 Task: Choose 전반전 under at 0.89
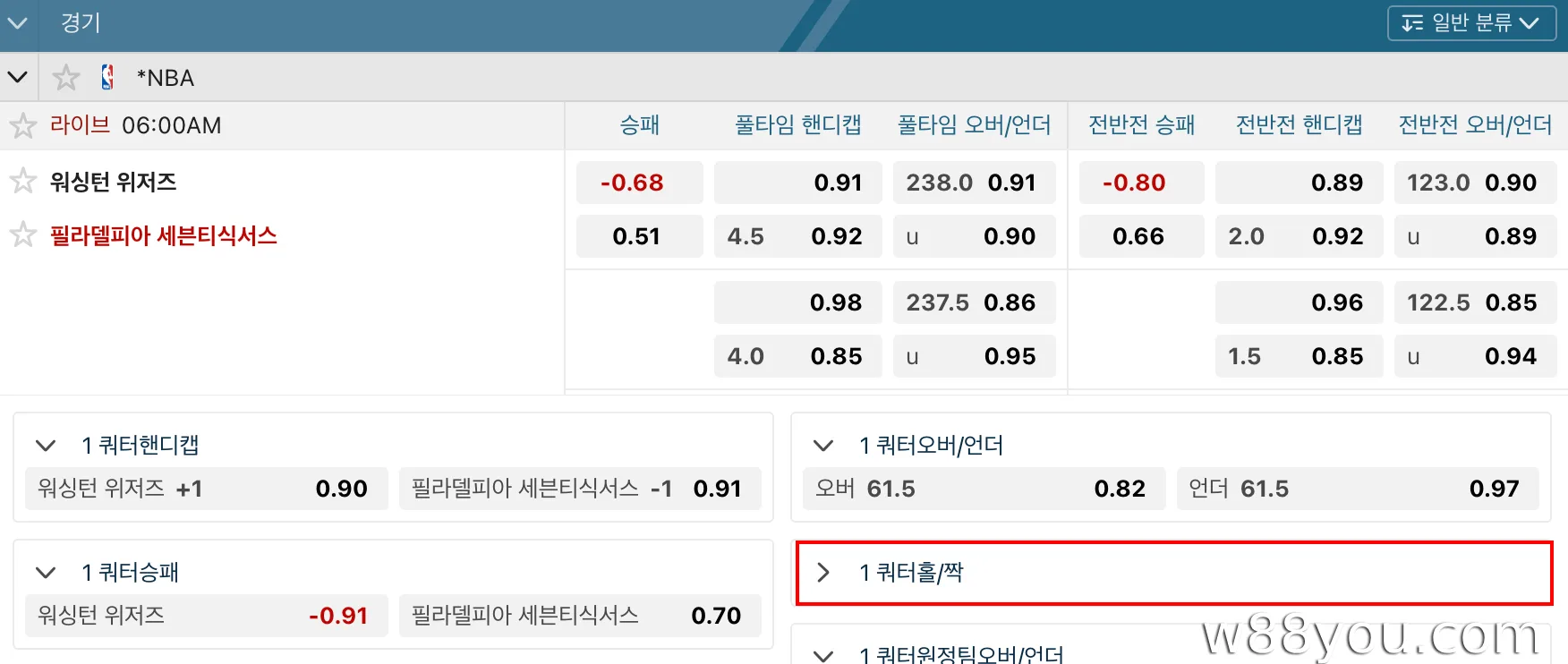pos(1475,236)
